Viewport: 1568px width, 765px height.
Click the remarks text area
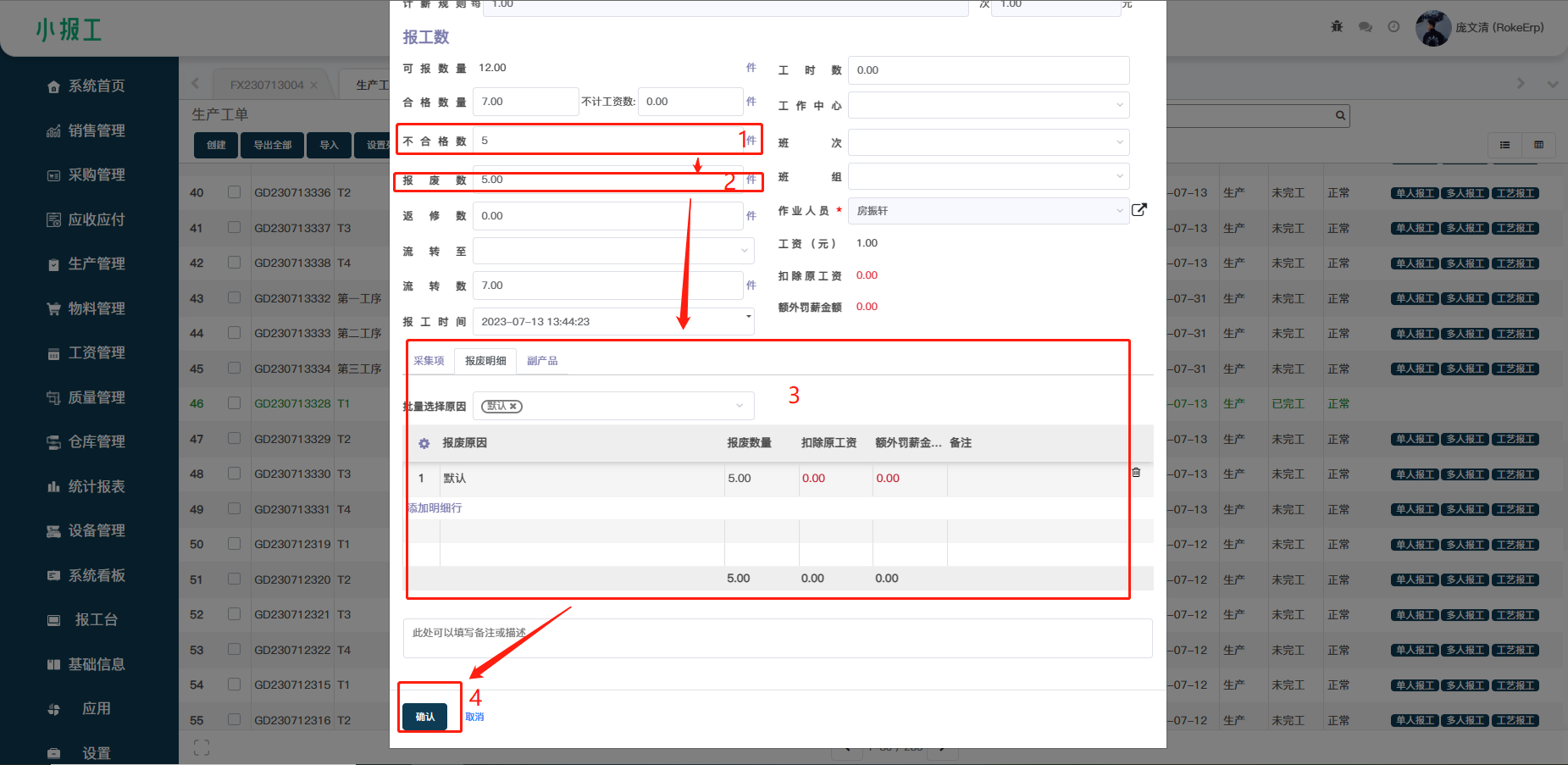pyautogui.click(x=777, y=638)
